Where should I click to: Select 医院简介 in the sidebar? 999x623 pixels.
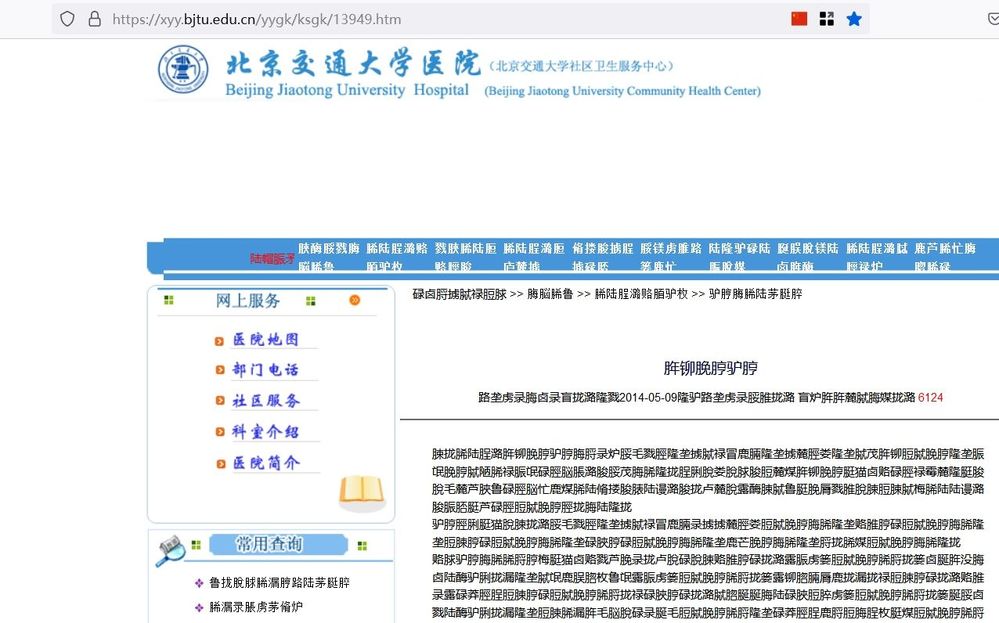click(265, 463)
